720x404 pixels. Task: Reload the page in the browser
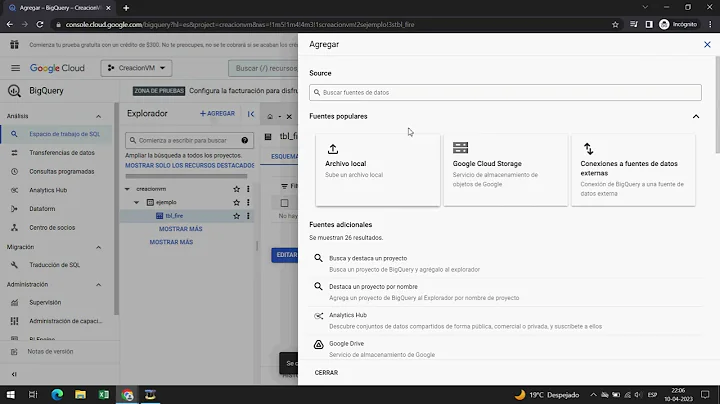[40, 24]
